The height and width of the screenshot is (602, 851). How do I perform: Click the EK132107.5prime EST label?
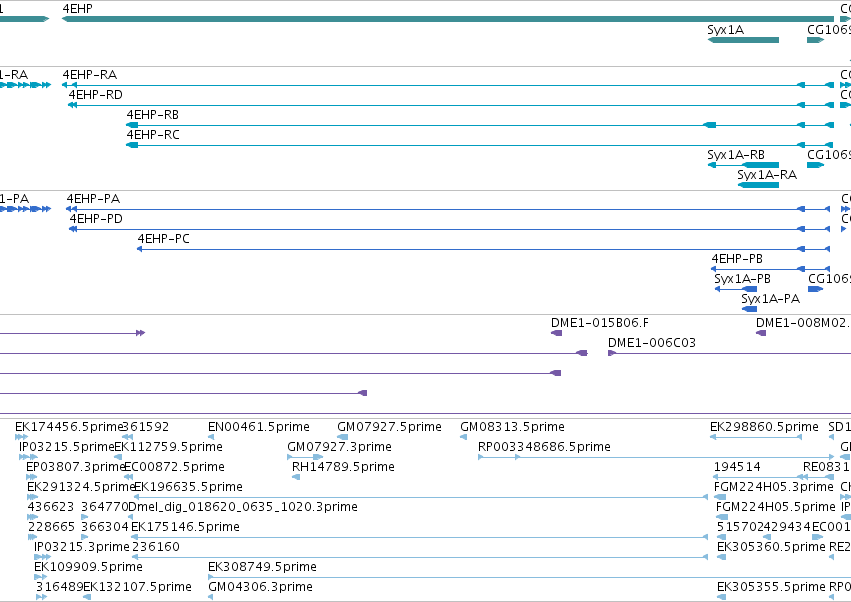(137, 587)
